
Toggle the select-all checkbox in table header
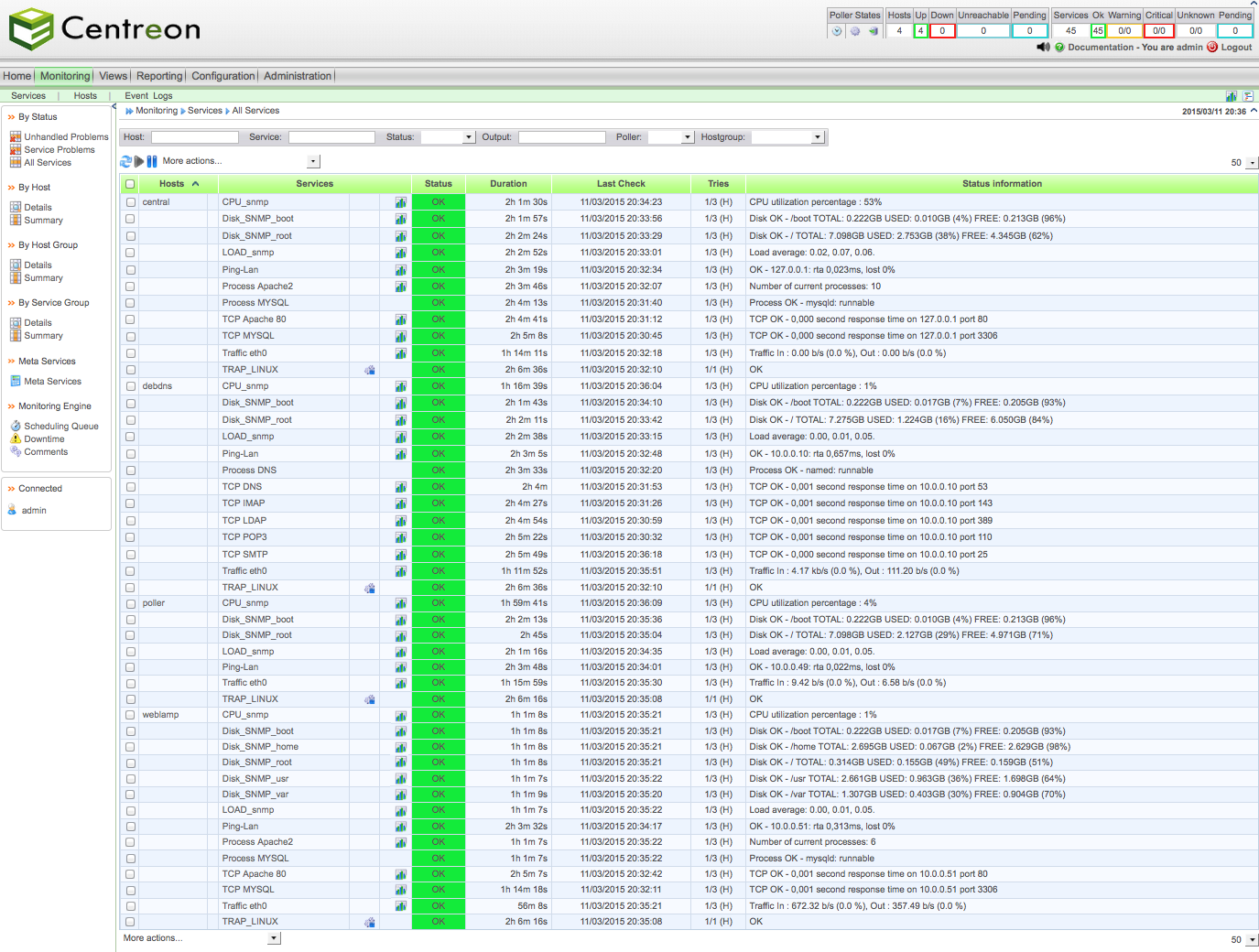pos(130,184)
